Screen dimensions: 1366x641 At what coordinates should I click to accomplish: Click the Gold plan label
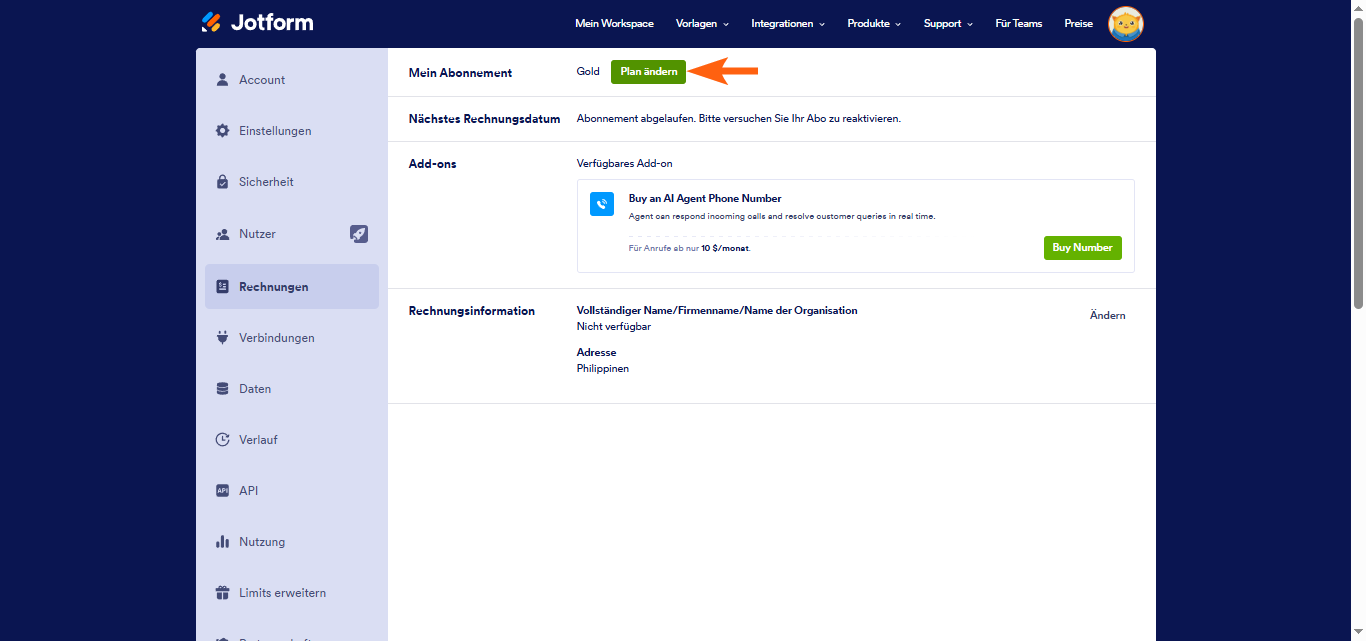[x=588, y=72]
